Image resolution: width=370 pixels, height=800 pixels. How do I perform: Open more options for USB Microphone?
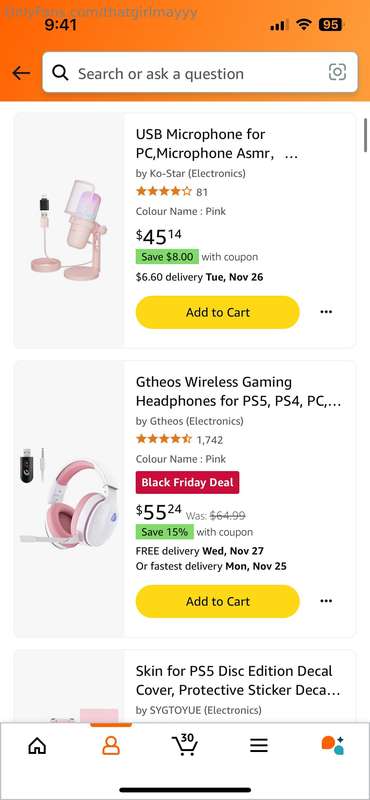tap(326, 312)
